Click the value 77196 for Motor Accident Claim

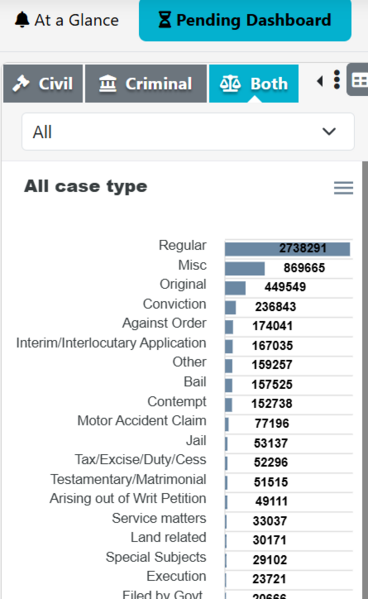272,424
